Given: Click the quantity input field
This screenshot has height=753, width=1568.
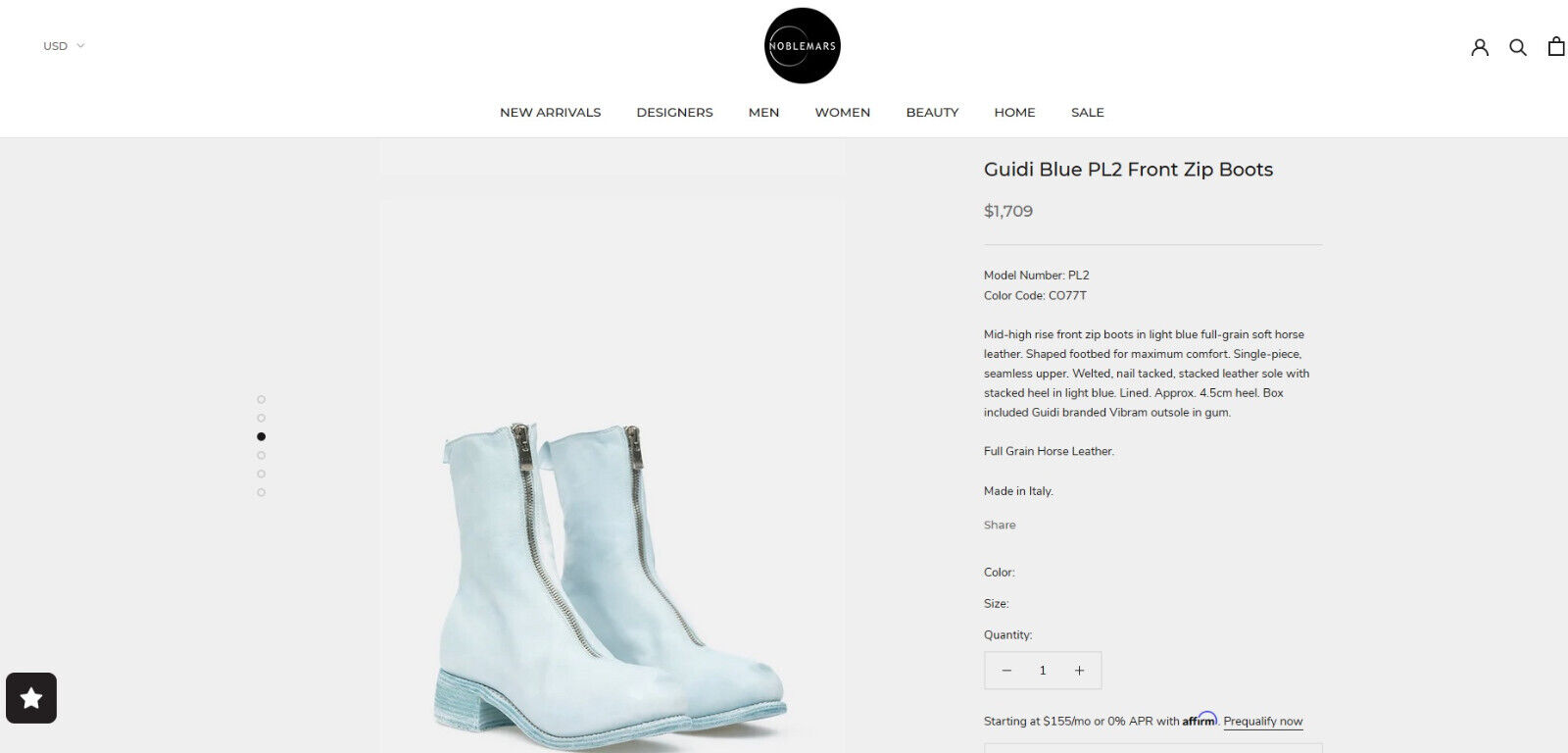Looking at the screenshot, I should (x=1043, y=671).
